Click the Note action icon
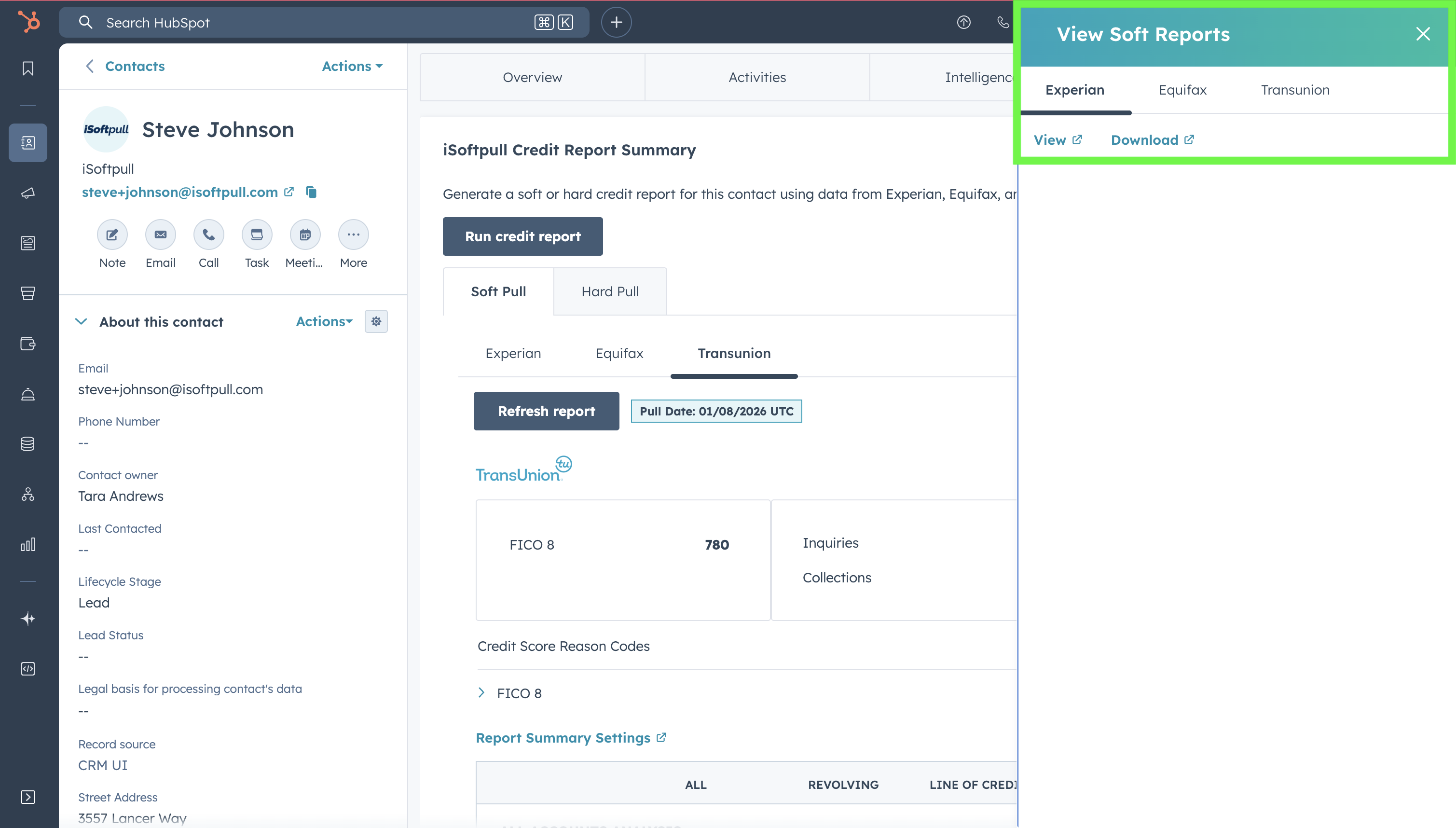 tap(112, 235)
